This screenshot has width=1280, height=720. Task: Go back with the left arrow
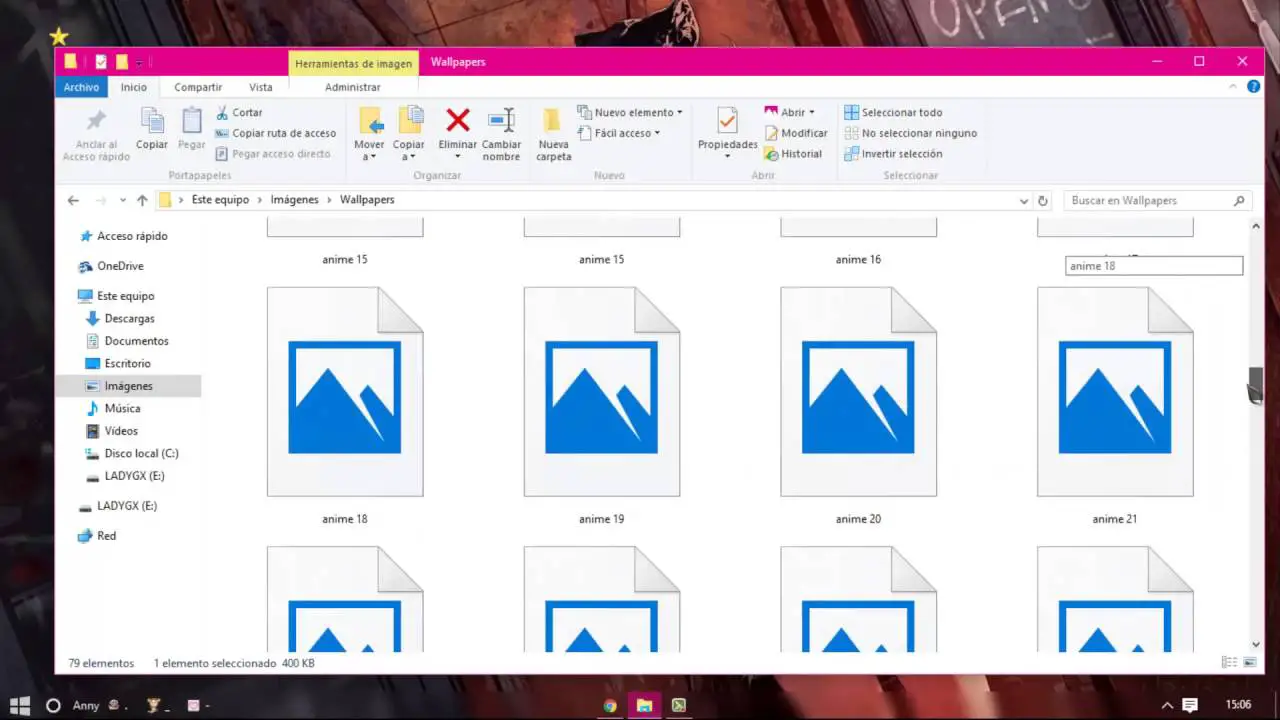coord(73,200)
